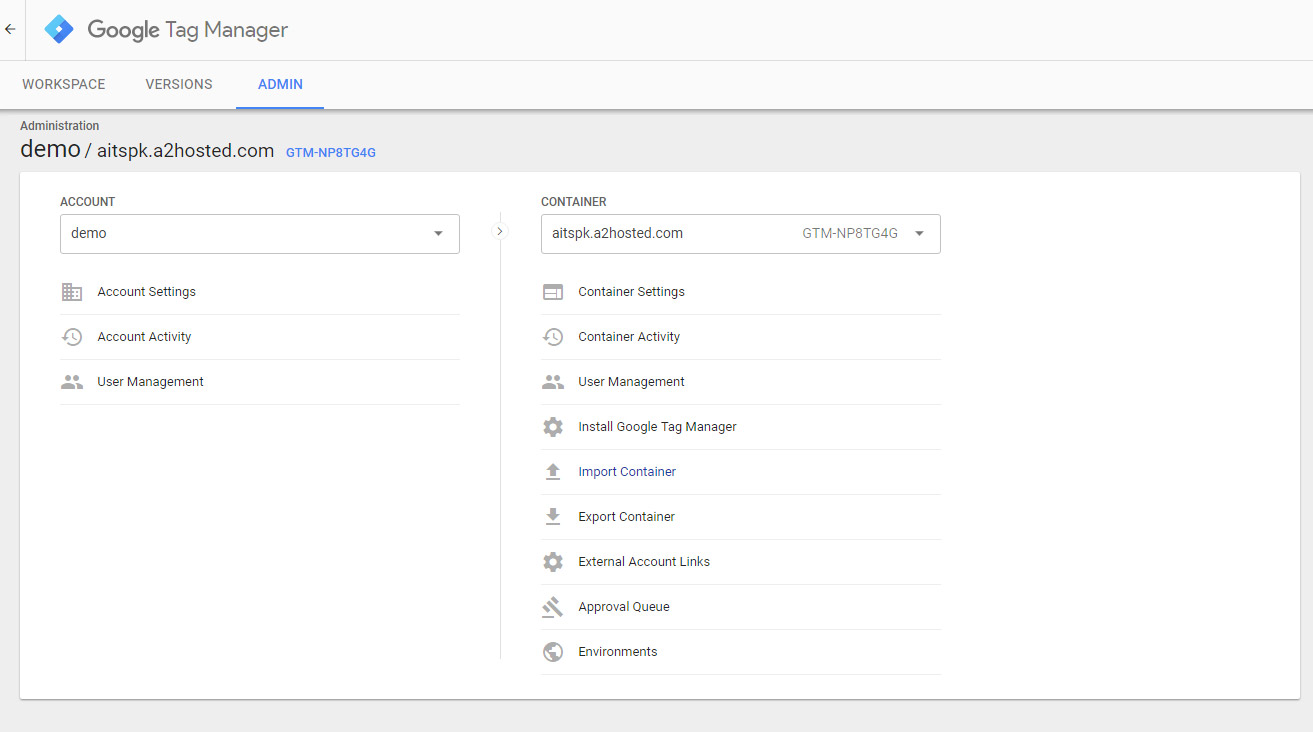This screenshot has height=732, width=1313.
Task: Click the Export Container download icon
Action: 553,517
